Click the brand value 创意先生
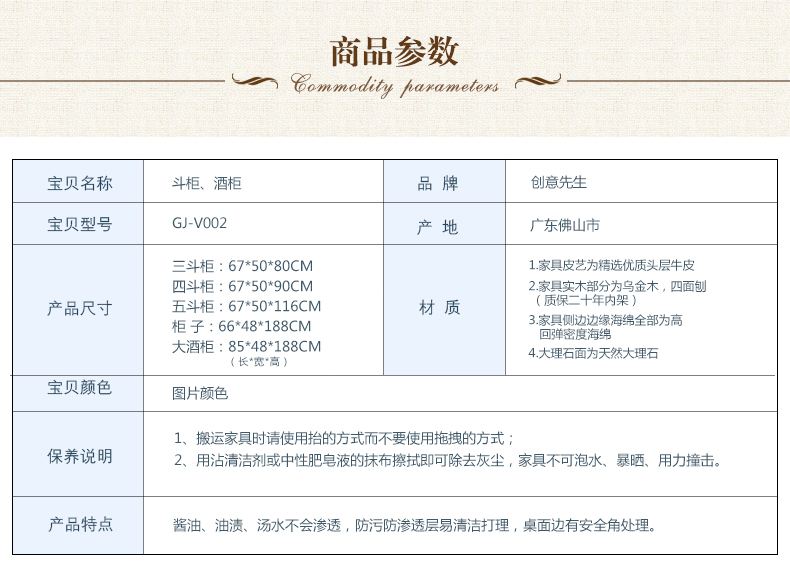 click(x=559, y=183)
